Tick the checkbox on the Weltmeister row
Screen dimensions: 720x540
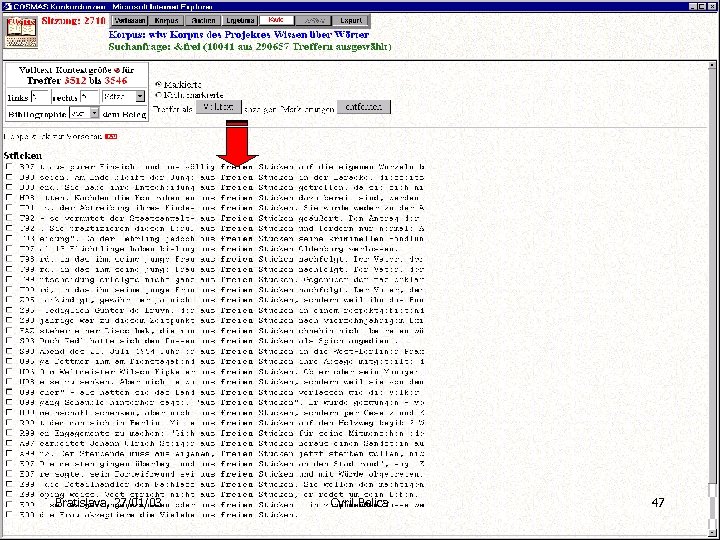(9, 371)
